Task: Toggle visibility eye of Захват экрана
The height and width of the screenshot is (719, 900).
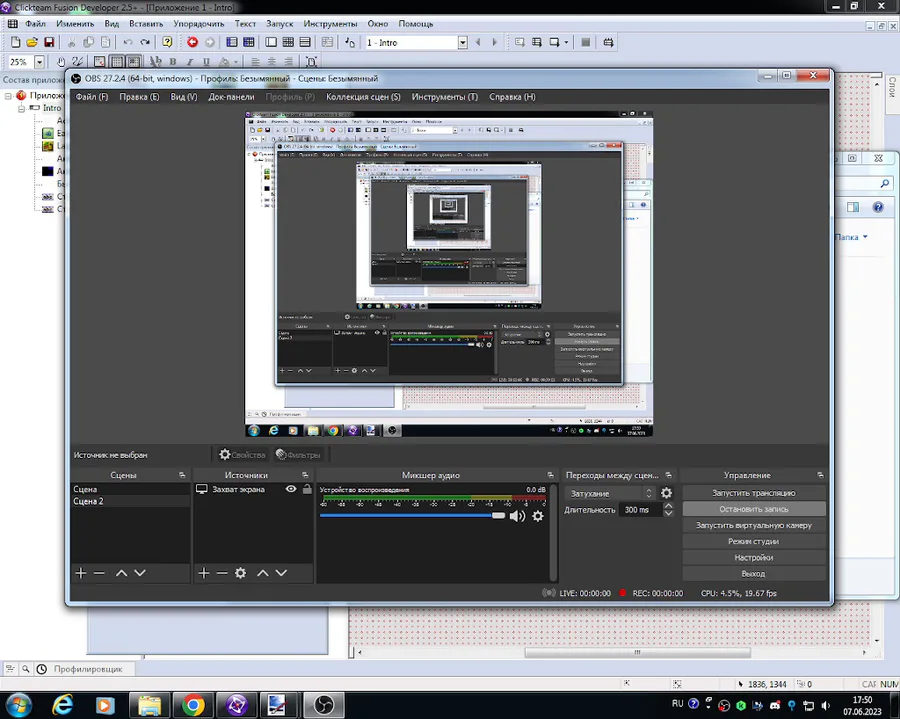Action: (291, 489)
